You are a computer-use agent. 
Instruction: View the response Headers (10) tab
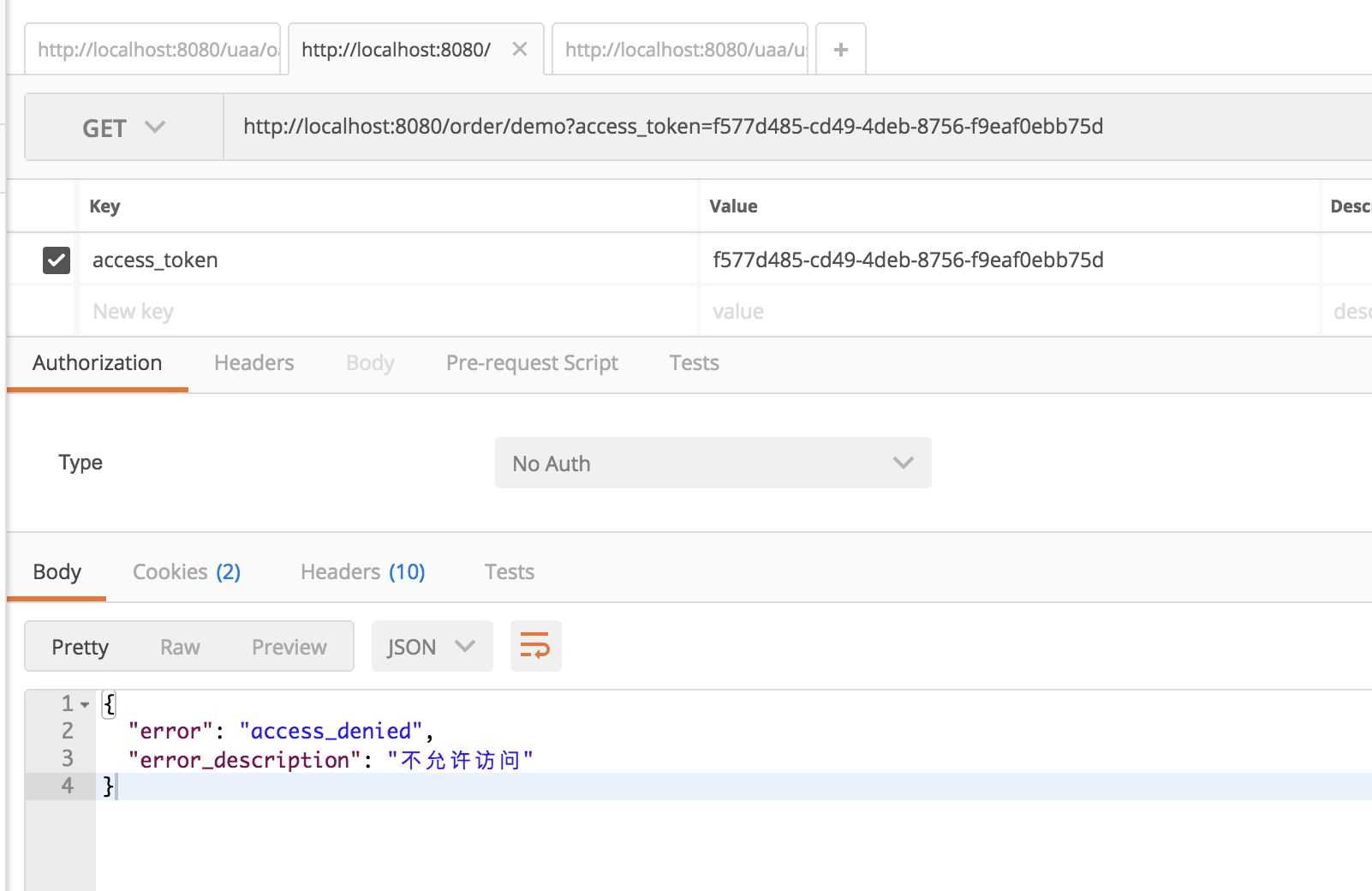[362, 571]
